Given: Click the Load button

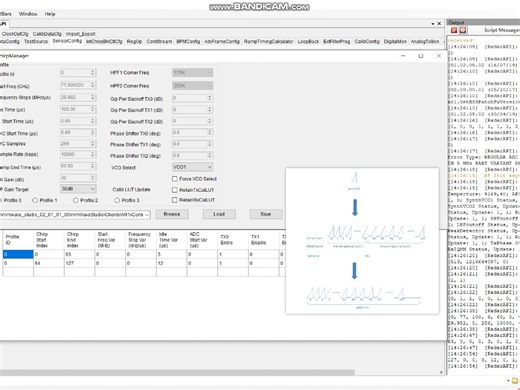Looking at the screenshot, I should tap(219, 214).
